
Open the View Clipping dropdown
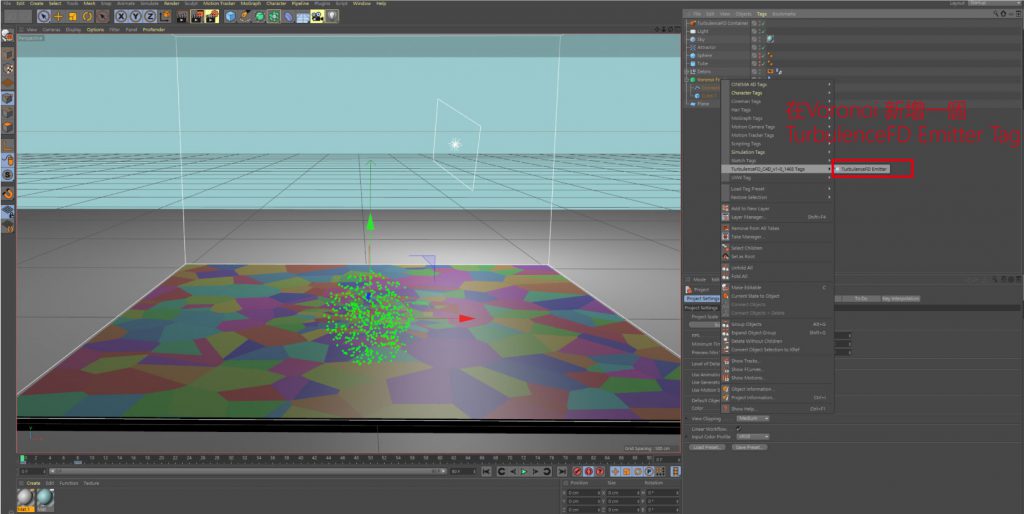point(752,419)
